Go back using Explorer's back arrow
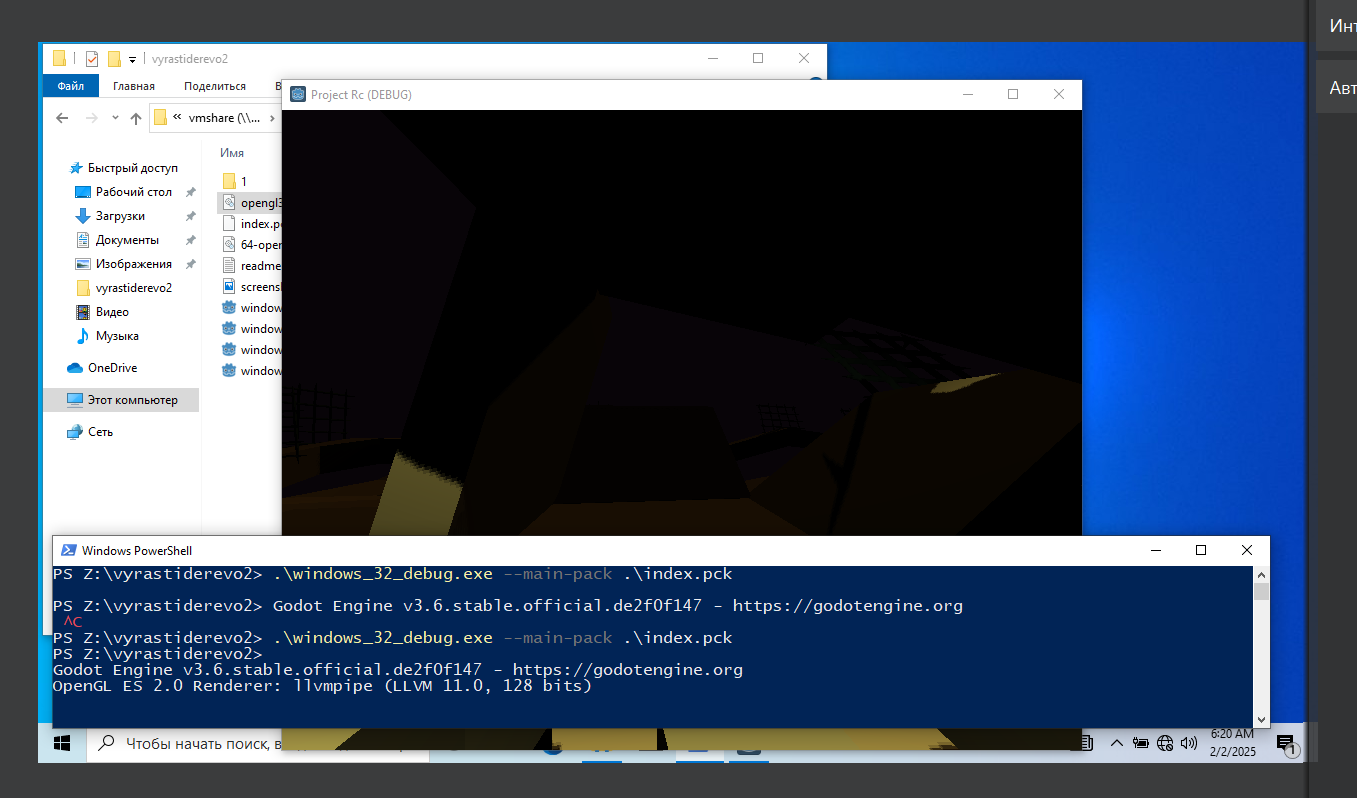This screenshot has width=1357, height=798. click(x=62, y=118)
